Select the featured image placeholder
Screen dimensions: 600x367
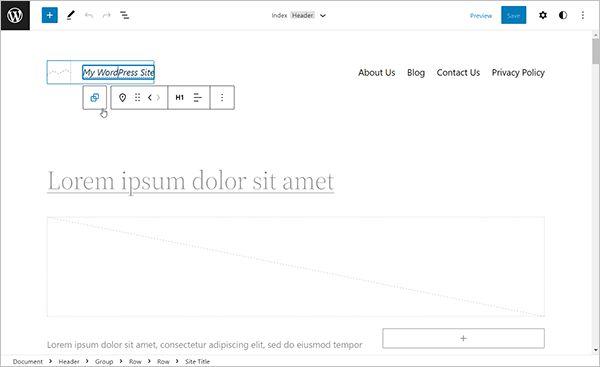tap(296, 267)
